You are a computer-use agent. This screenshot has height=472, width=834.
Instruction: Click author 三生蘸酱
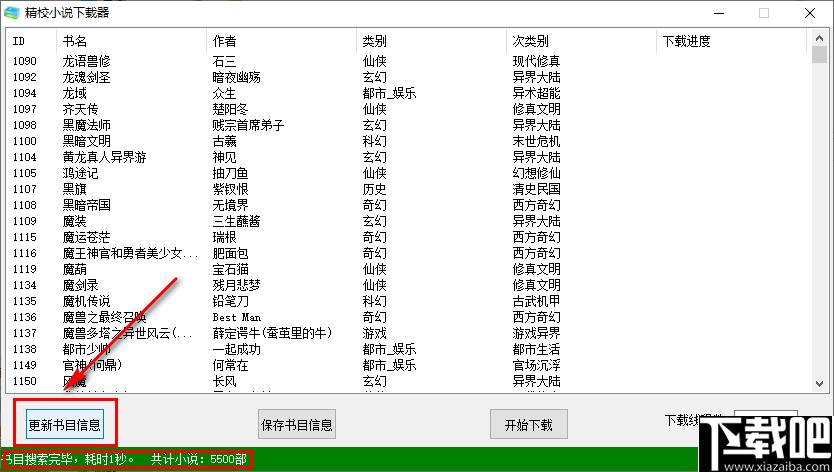coord(236,221)
